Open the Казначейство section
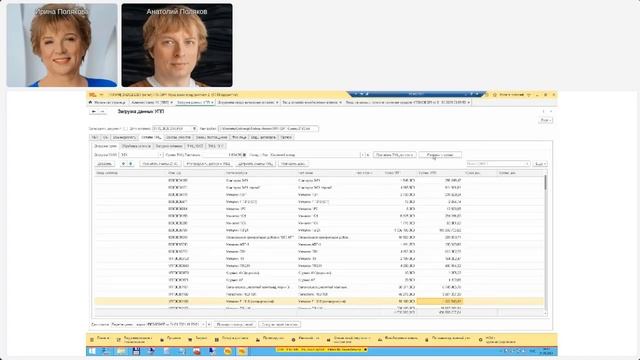The width and height of the screenshot is (640, 360). coord(306,339)
